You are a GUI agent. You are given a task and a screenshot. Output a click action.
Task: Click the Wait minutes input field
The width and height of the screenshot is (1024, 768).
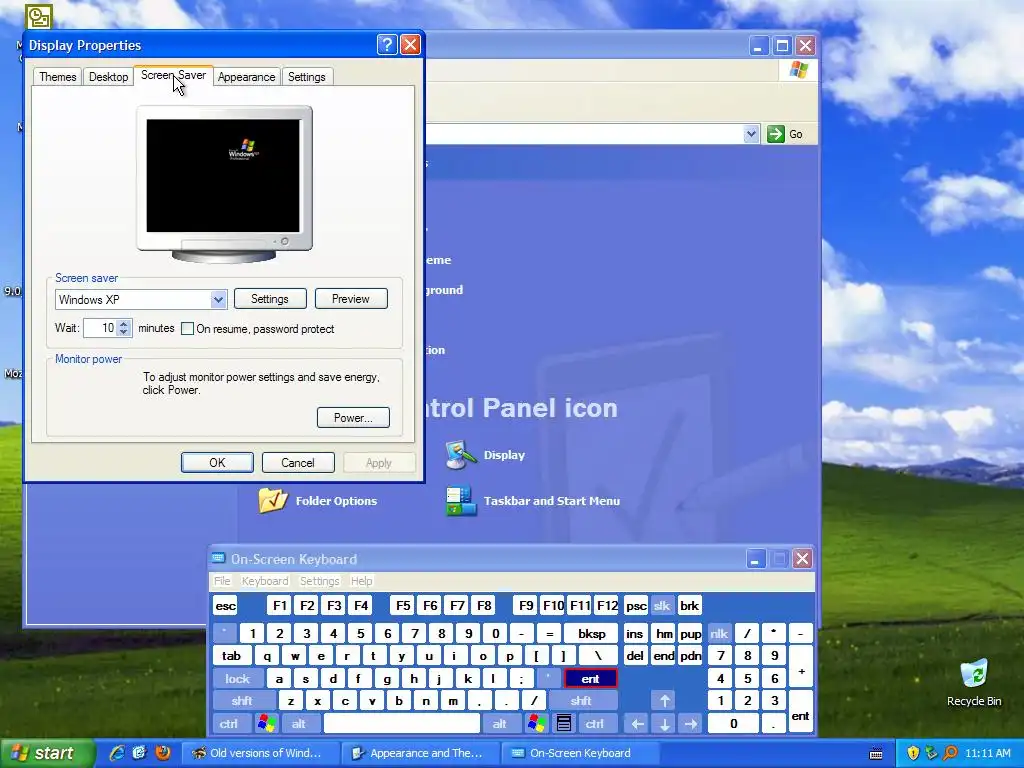[101, 328]
